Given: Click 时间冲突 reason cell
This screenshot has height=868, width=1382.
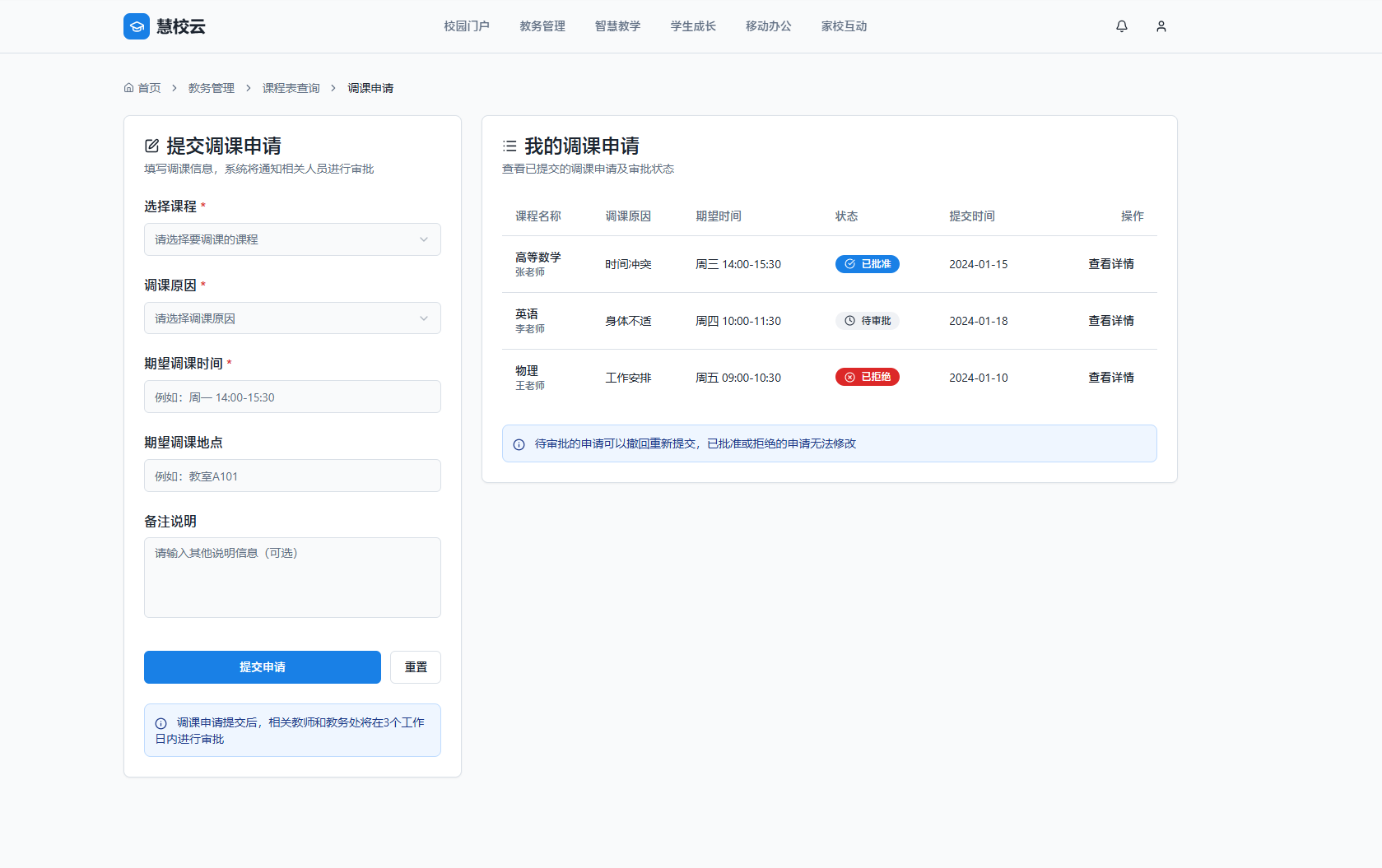Looking at the screenshot, I should 628,264.
